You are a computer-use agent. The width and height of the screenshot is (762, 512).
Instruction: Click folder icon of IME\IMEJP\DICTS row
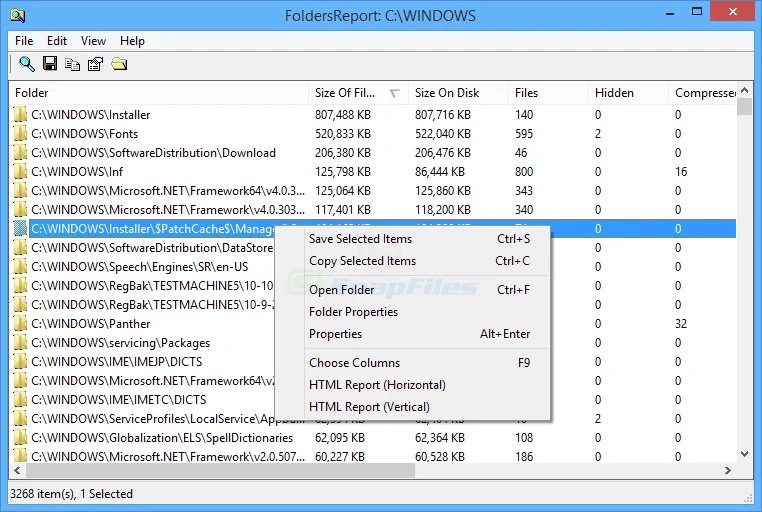coord(20,361)
